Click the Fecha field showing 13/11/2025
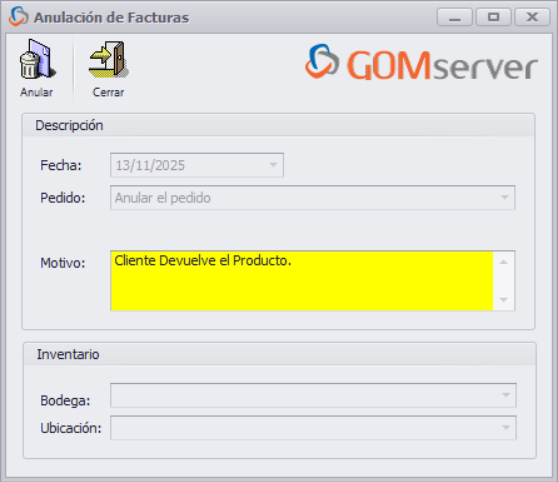The height and width of the screenshot is (482, 558). (197, 165)
